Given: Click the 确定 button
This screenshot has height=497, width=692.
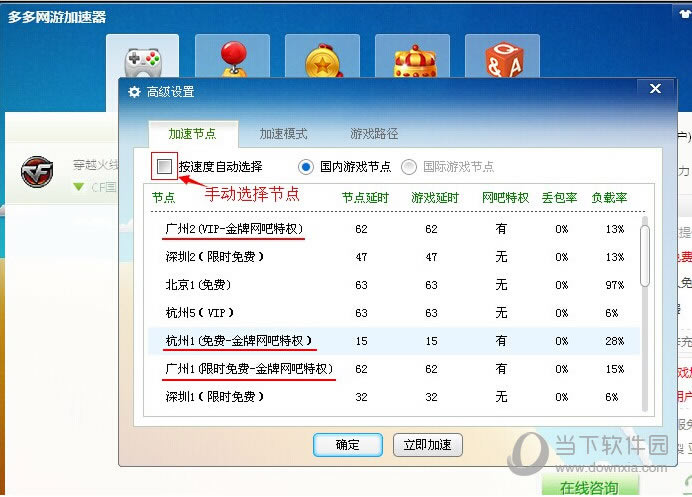Looking at the screenshot, I should coord(348,445).
